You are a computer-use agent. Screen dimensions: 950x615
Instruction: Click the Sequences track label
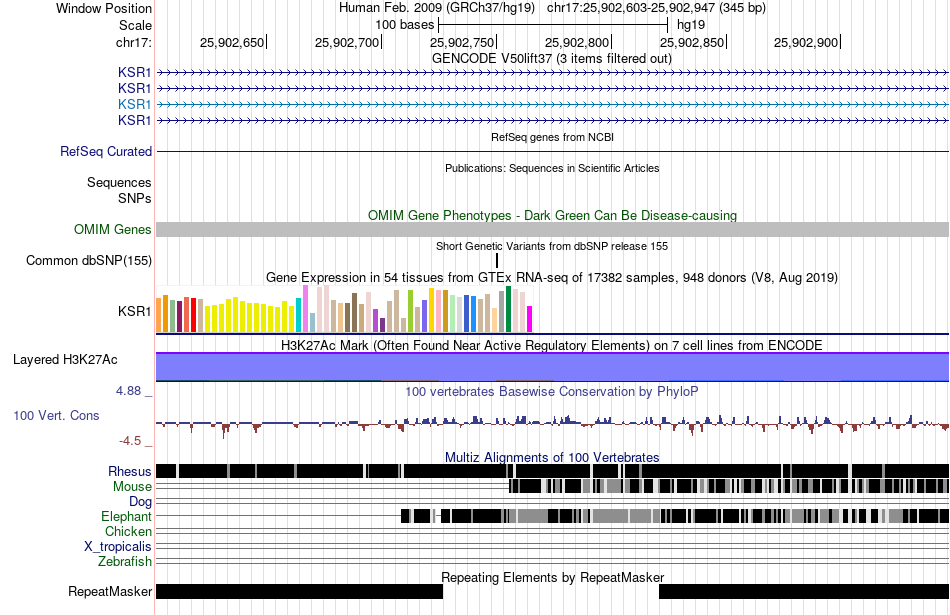119,182
